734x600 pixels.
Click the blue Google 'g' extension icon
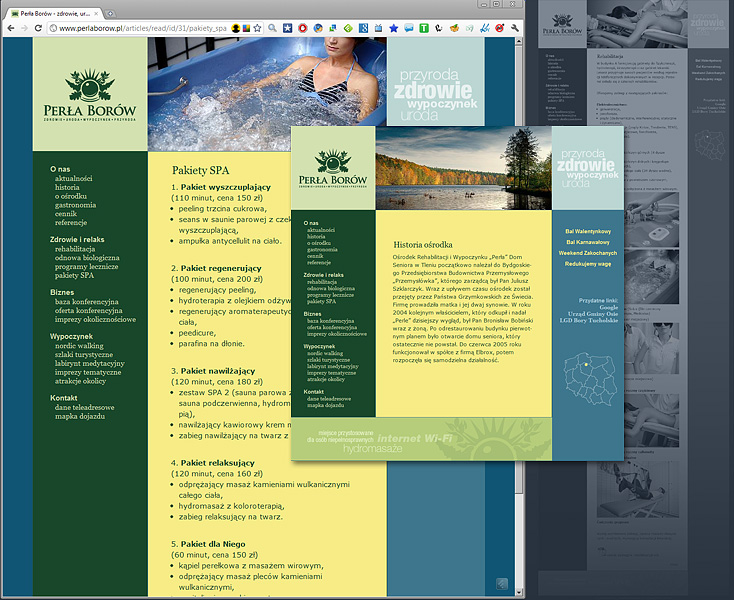[363, 28]
